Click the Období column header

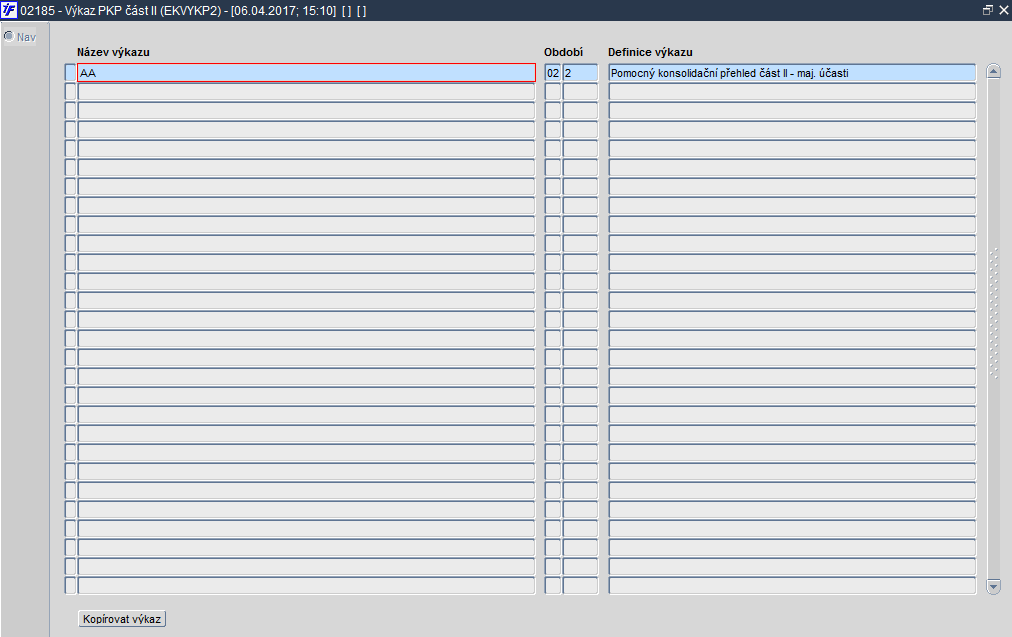563,52
